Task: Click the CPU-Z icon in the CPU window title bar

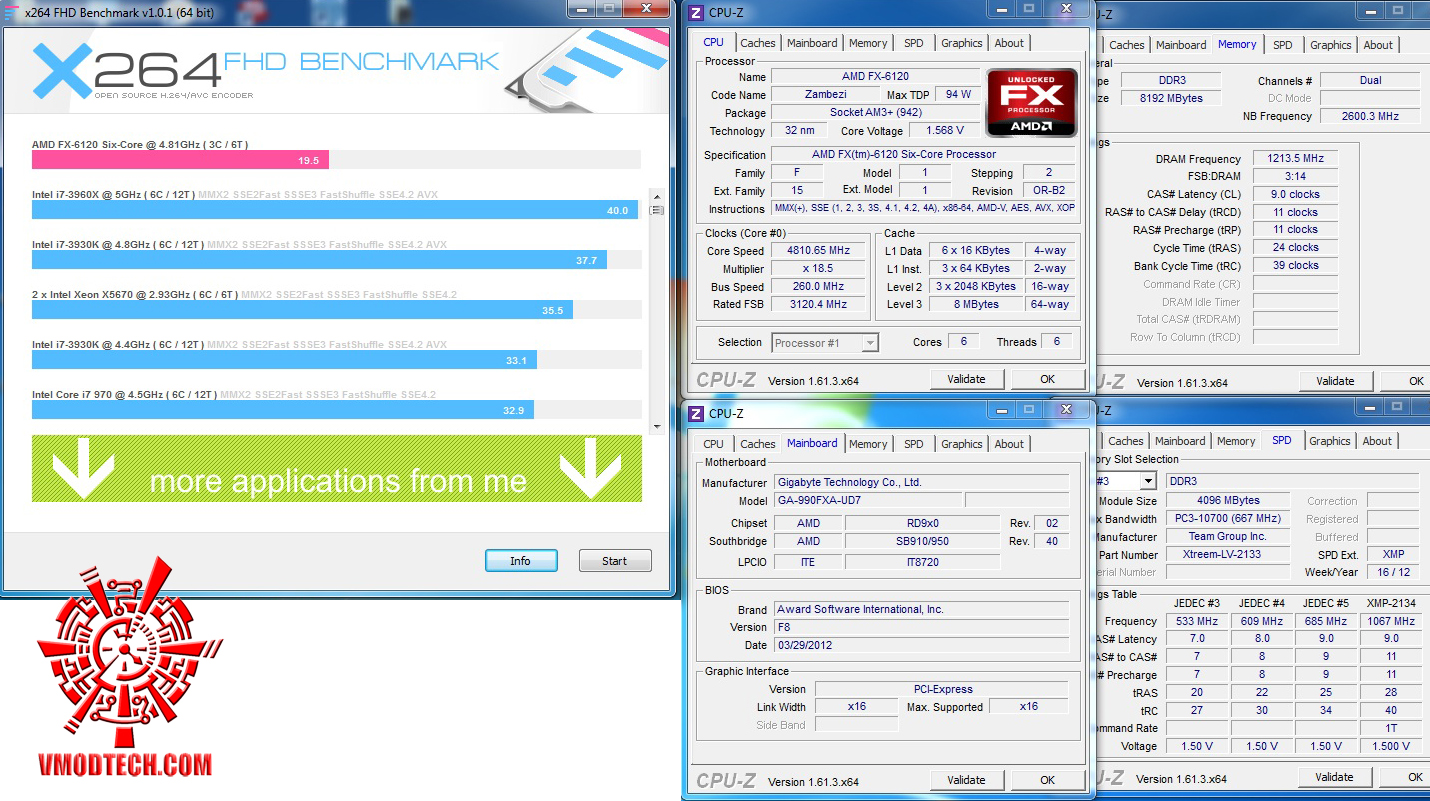Action: tap(697, 13)
